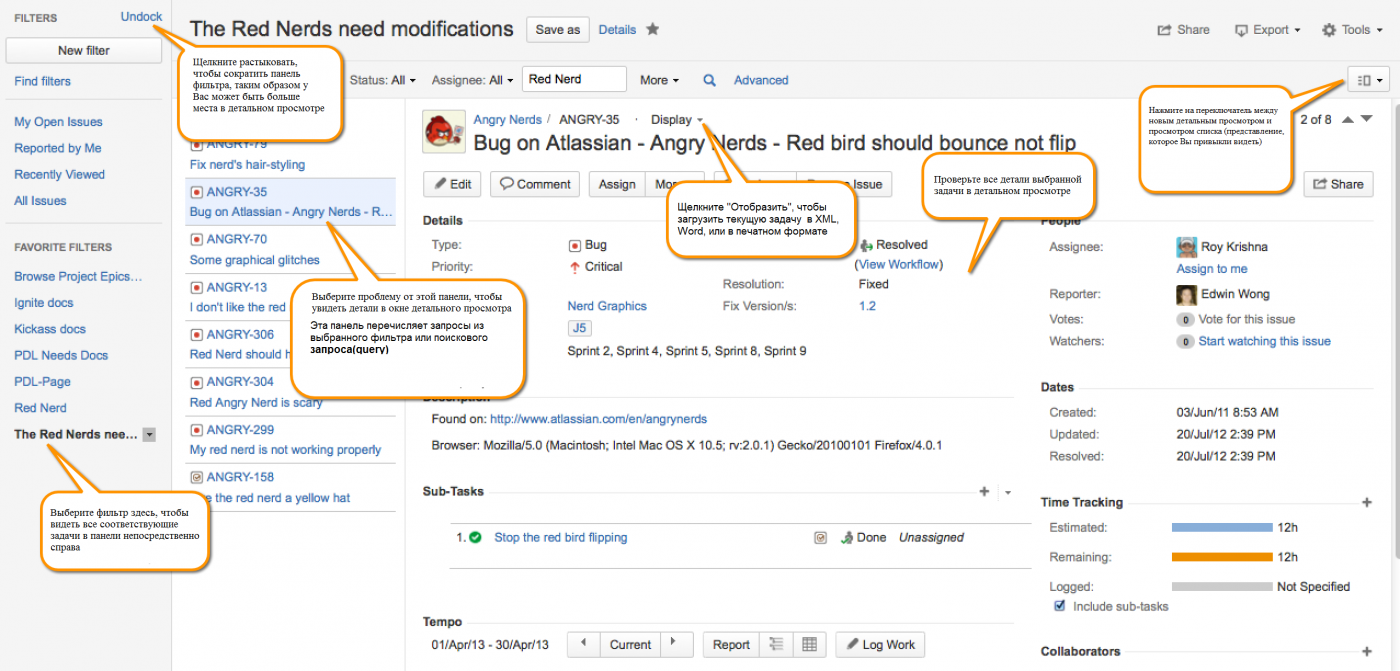Image resolution: width=1400 pixels, height=671 pixels.
Task: Open the Red Nerd favorite filter
Action: pos(40,408)
